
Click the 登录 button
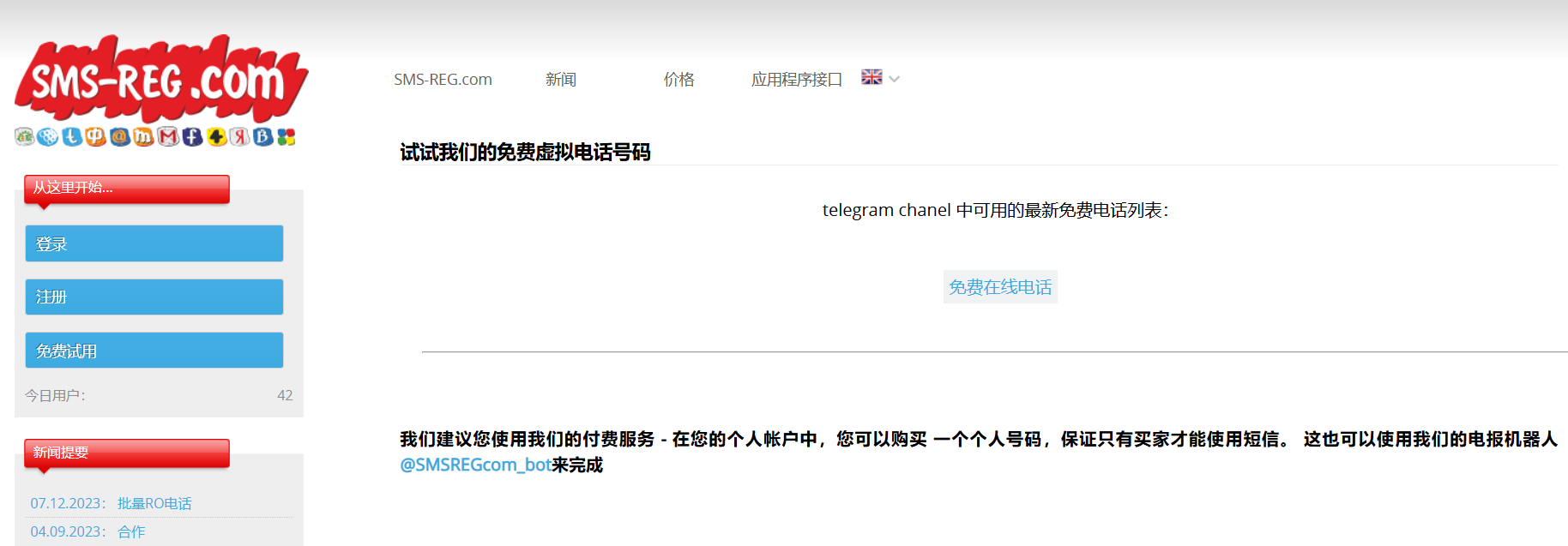click(x=154, y=243)
